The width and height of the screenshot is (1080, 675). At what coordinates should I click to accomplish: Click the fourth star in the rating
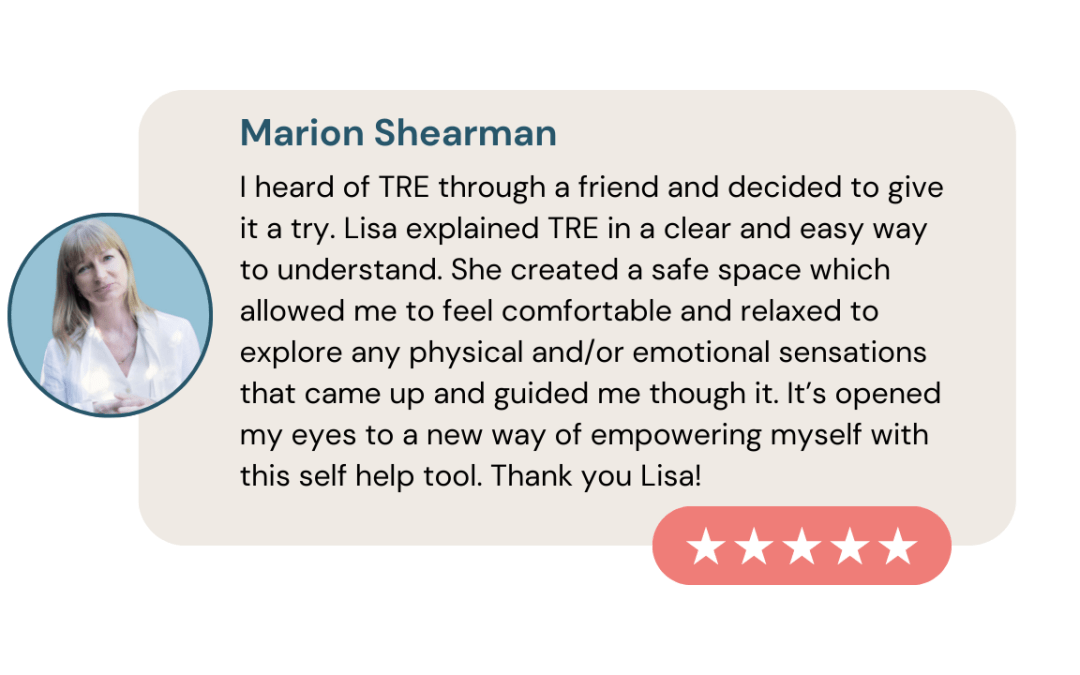click(x=850, y=546)
